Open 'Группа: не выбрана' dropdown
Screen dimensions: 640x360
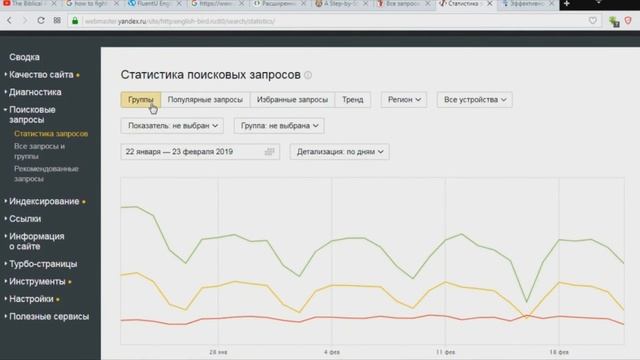279,126
